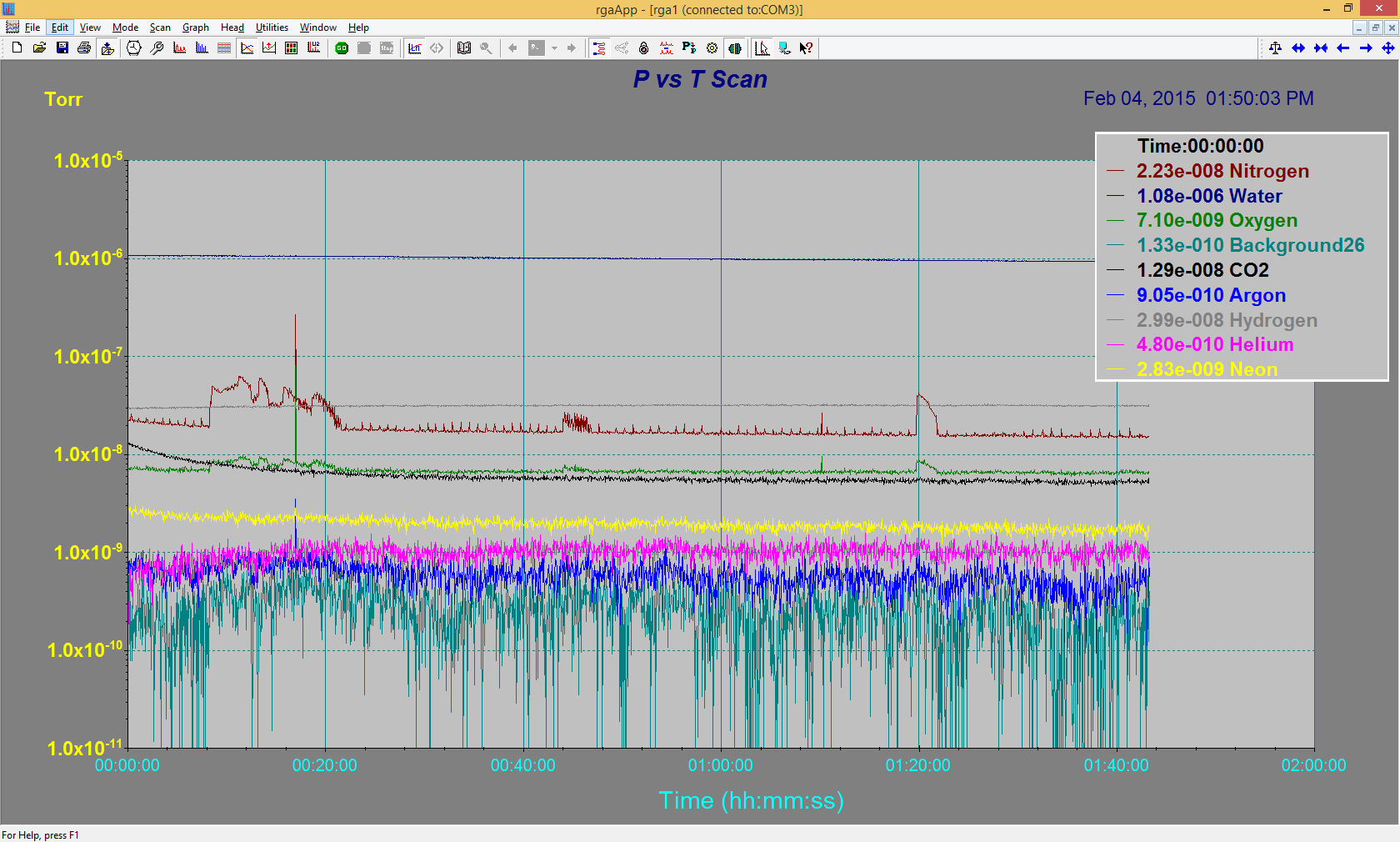Click the Stop scan toolbar button
The image size is (1400, 842).
(x=387, y=48)
